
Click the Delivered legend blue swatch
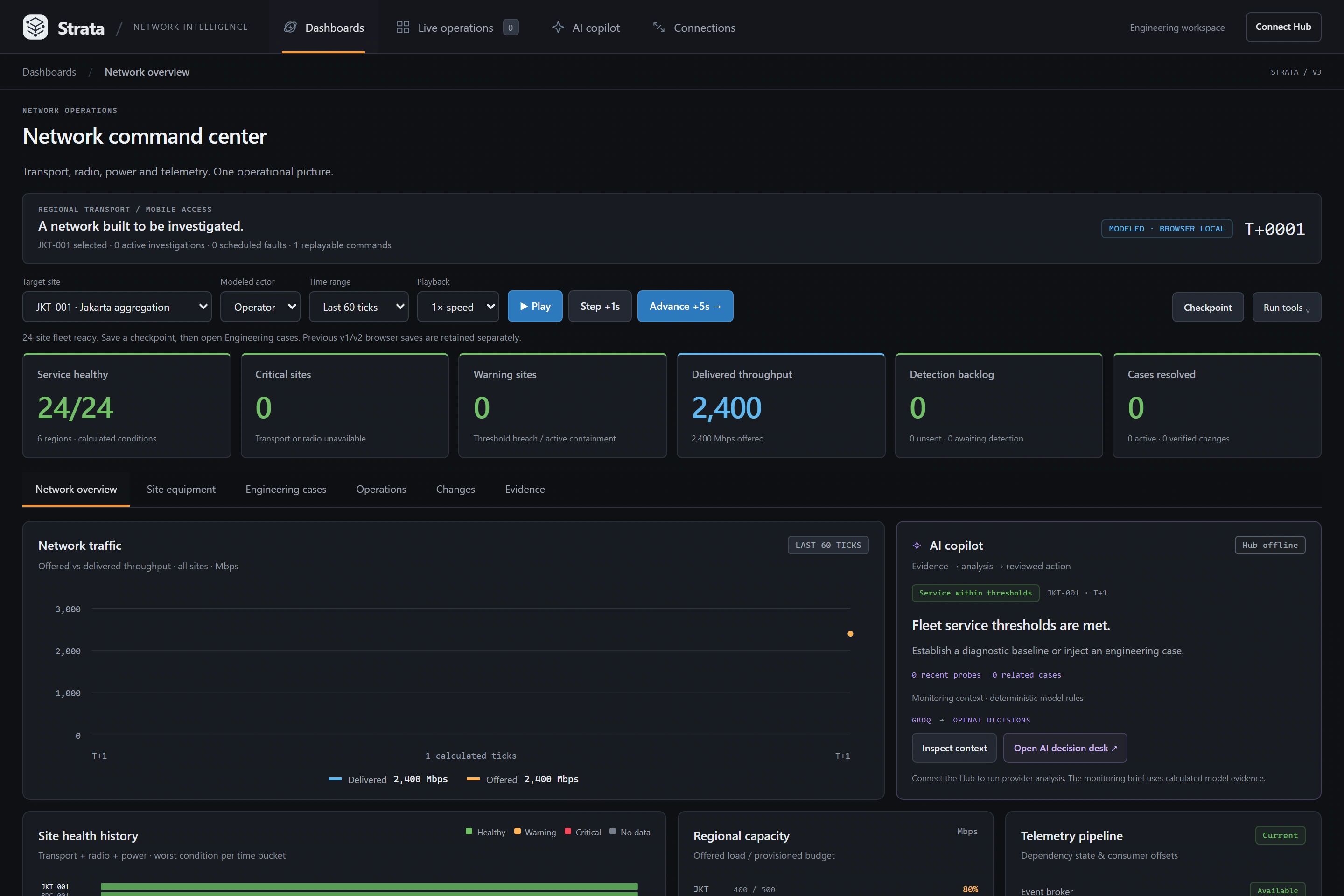pyautogui.click(x=335, y=779)
